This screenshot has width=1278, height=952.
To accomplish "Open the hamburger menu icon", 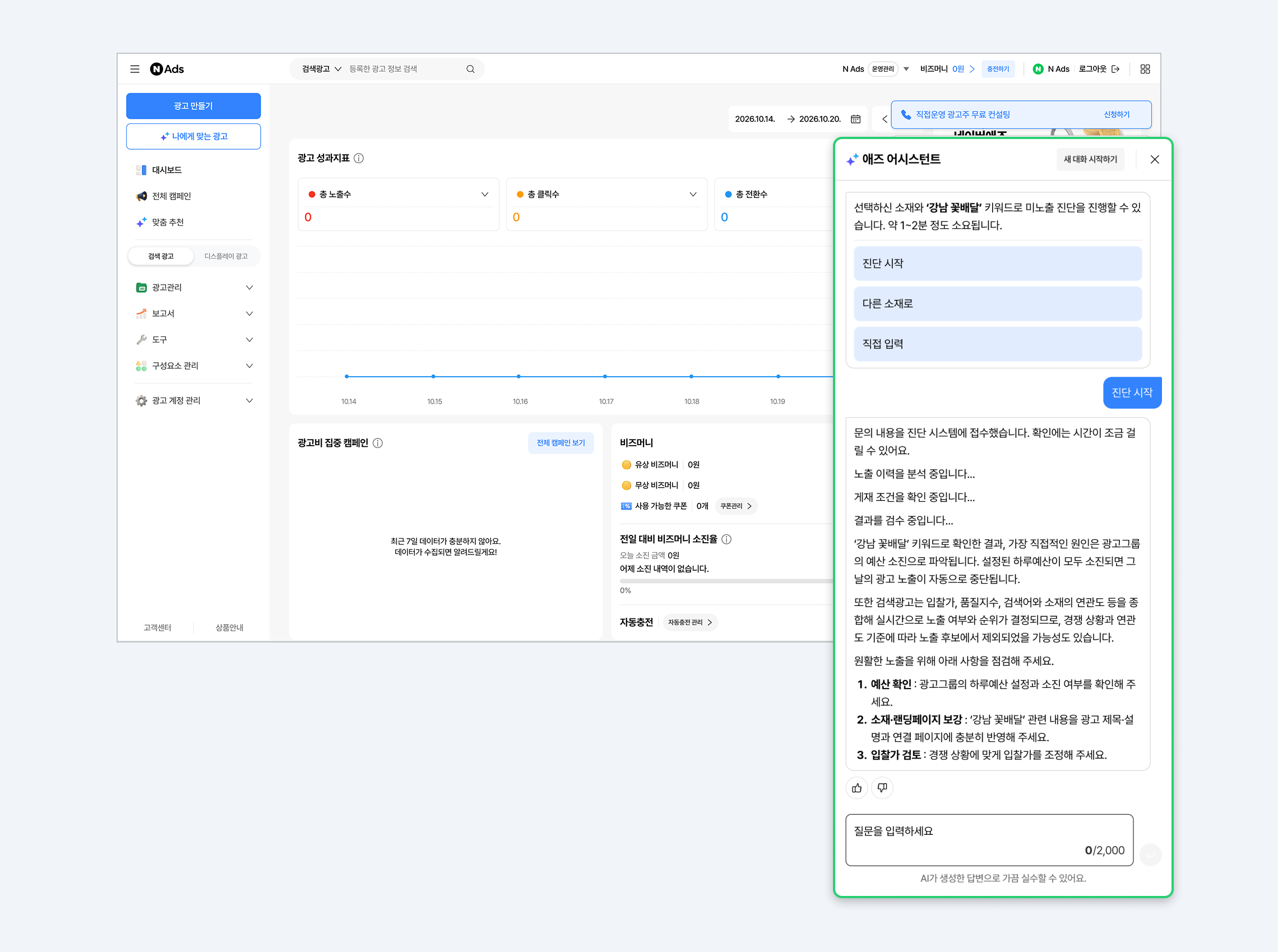I will [135, 69].
